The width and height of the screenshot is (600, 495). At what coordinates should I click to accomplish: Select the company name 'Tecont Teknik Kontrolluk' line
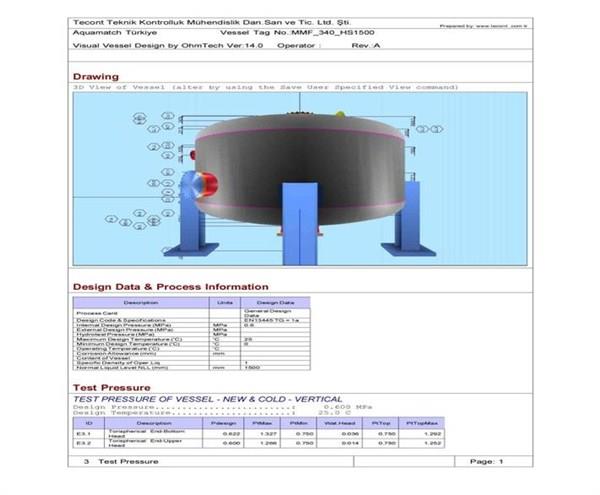coord(211,23)
